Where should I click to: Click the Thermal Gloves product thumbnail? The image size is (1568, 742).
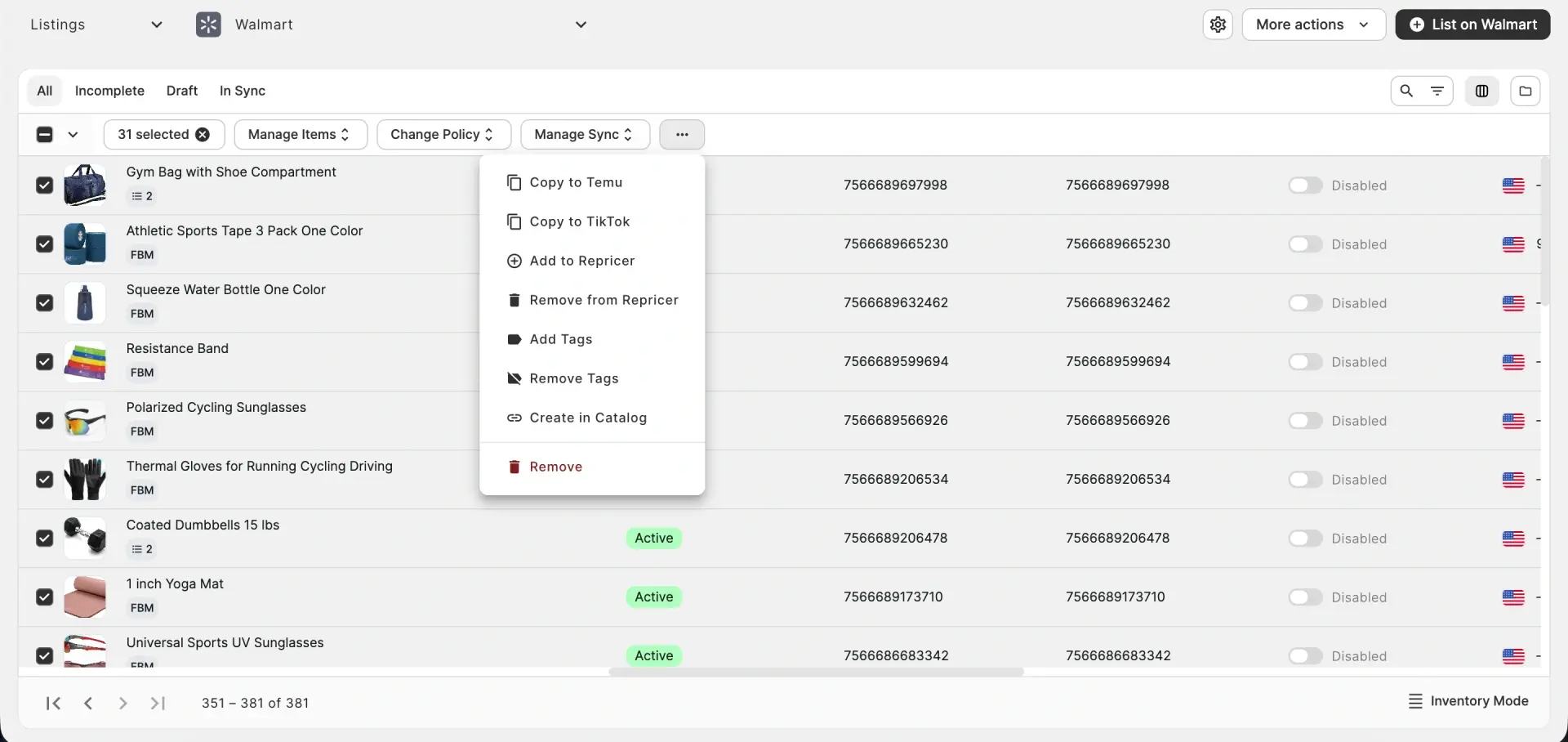85,479
